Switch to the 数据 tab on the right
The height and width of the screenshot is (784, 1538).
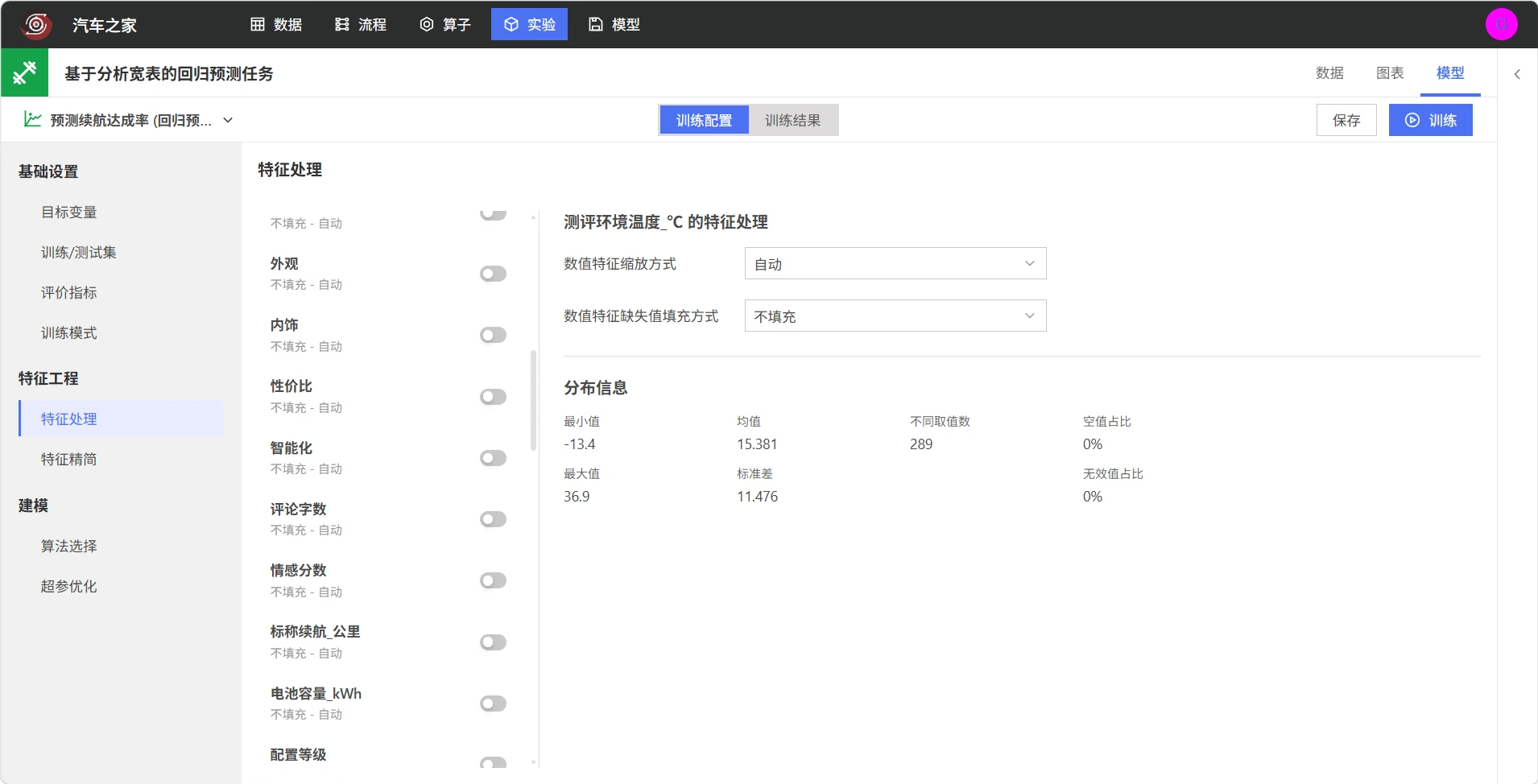(x=1329, y=72)
